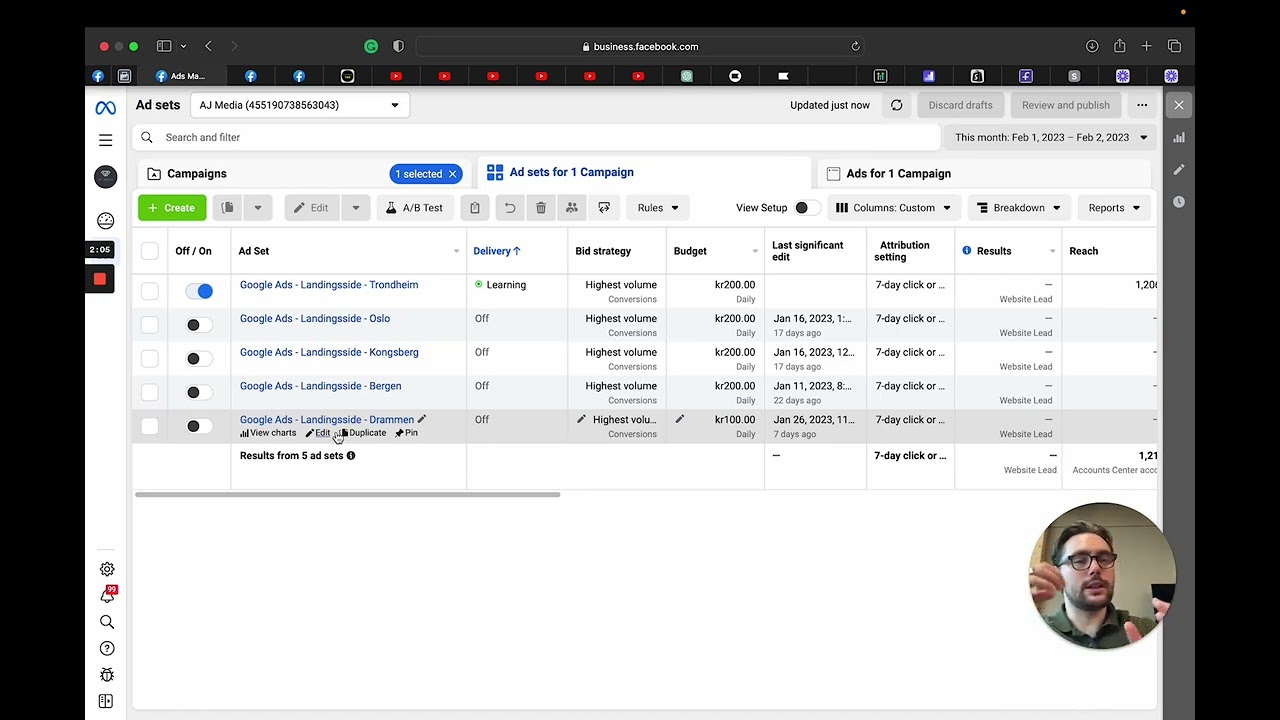Click the green Create button
Screen dimensions: 1280x720
tap(172, 208)
